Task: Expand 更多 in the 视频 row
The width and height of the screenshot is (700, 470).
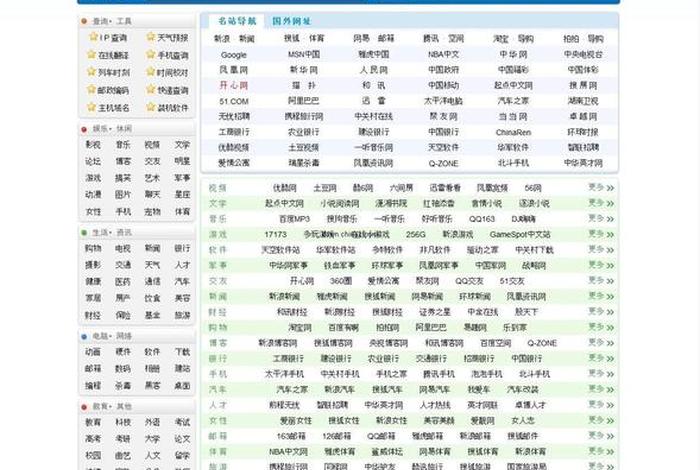Action: [x=601, y=188]
